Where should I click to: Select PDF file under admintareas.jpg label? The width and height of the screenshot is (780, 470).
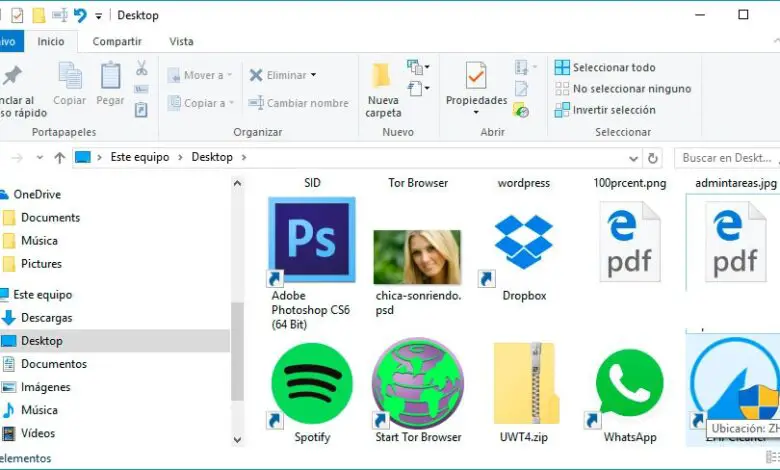coord(736,242)
